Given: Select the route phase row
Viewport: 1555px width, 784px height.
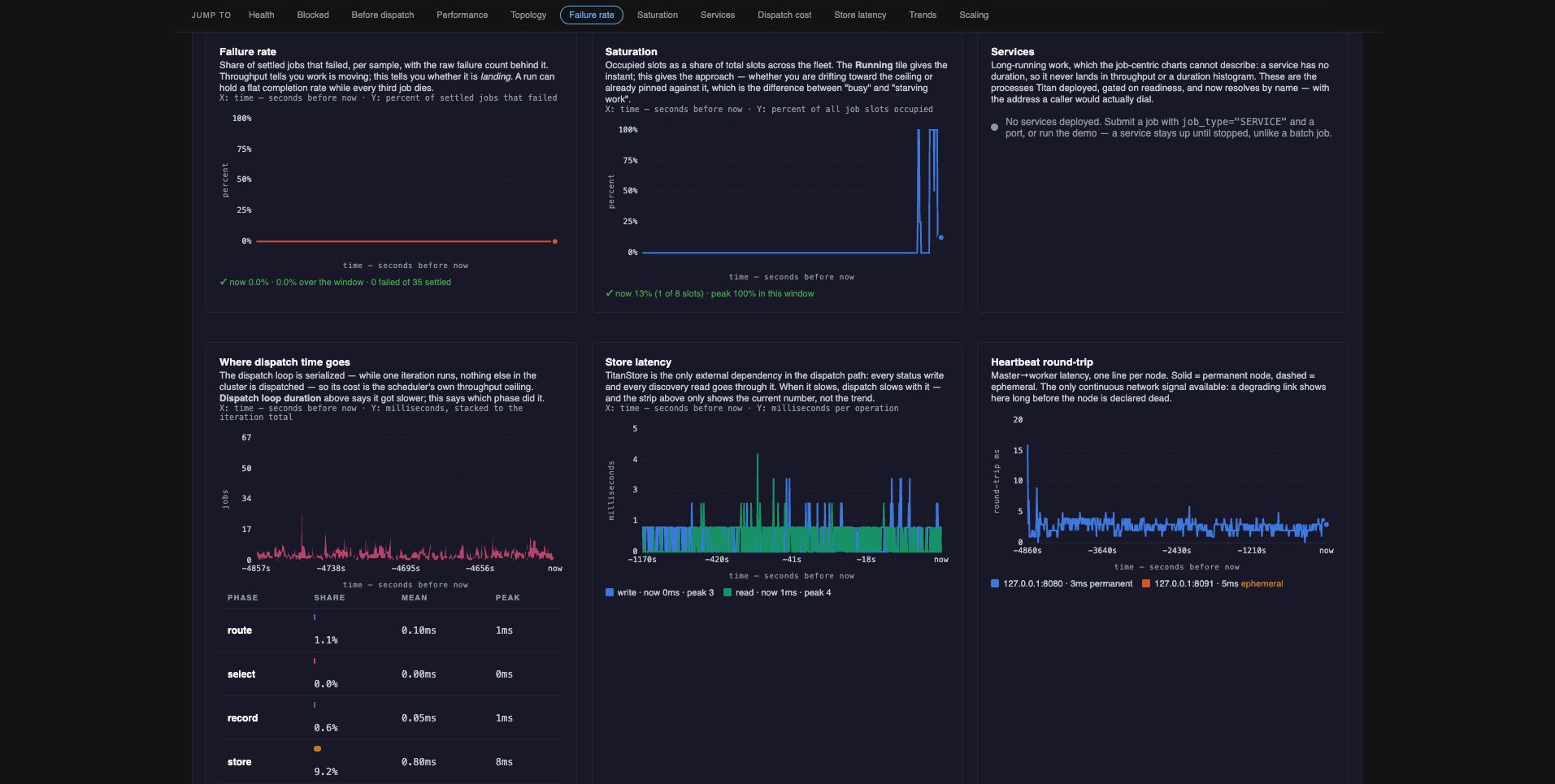Looking at the screenshot, I should click(x=391, y=630).
